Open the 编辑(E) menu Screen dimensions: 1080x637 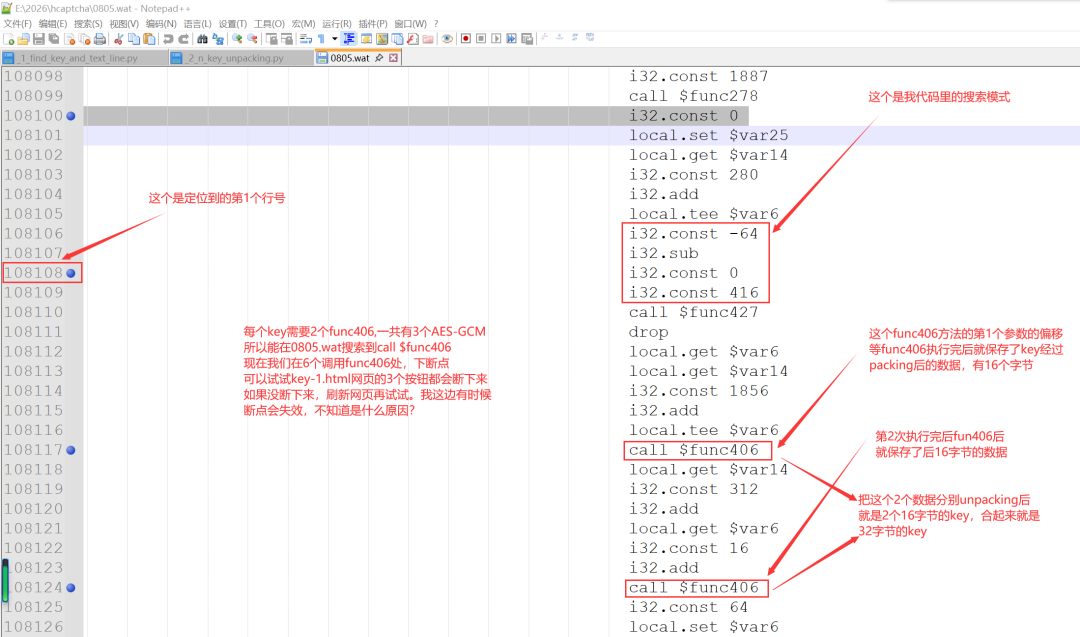[52, 23]
